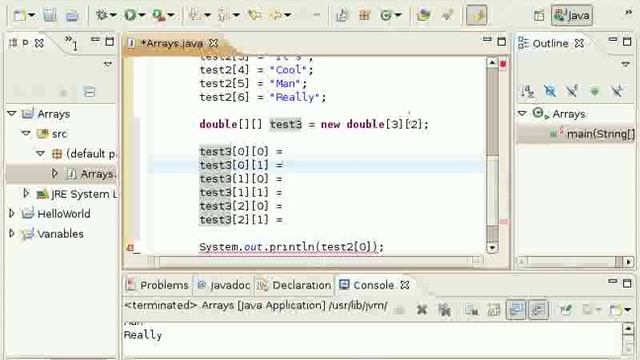The image size is (640, 360).
Task: Select the src folder in the tree
Action: tap(59, 134)
